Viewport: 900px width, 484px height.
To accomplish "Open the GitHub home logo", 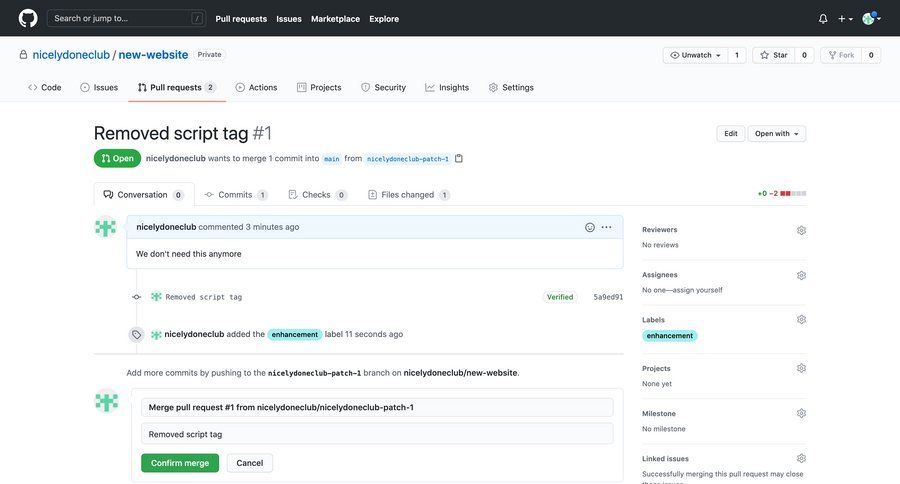I will click(x=28, y=18).
